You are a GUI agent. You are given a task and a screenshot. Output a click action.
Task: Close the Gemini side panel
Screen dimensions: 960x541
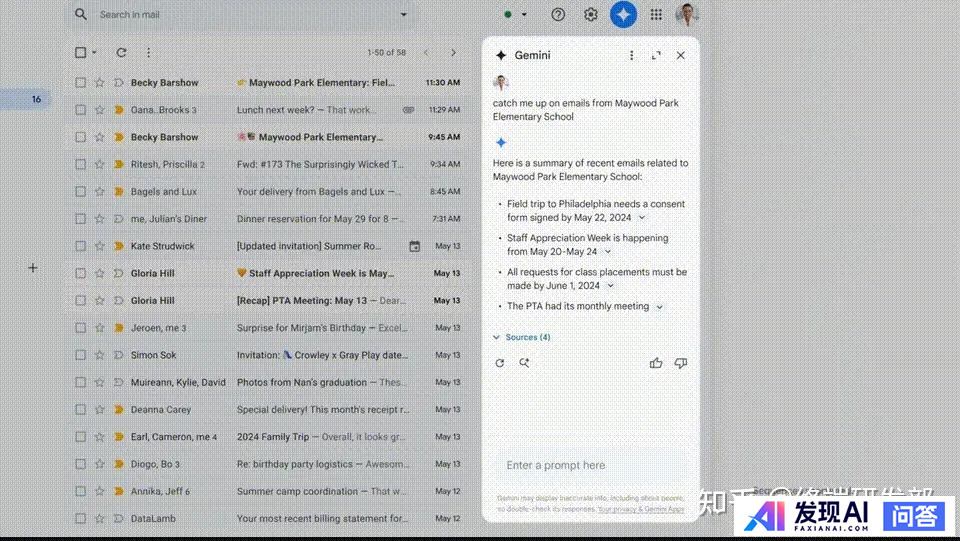pos(681,55)
